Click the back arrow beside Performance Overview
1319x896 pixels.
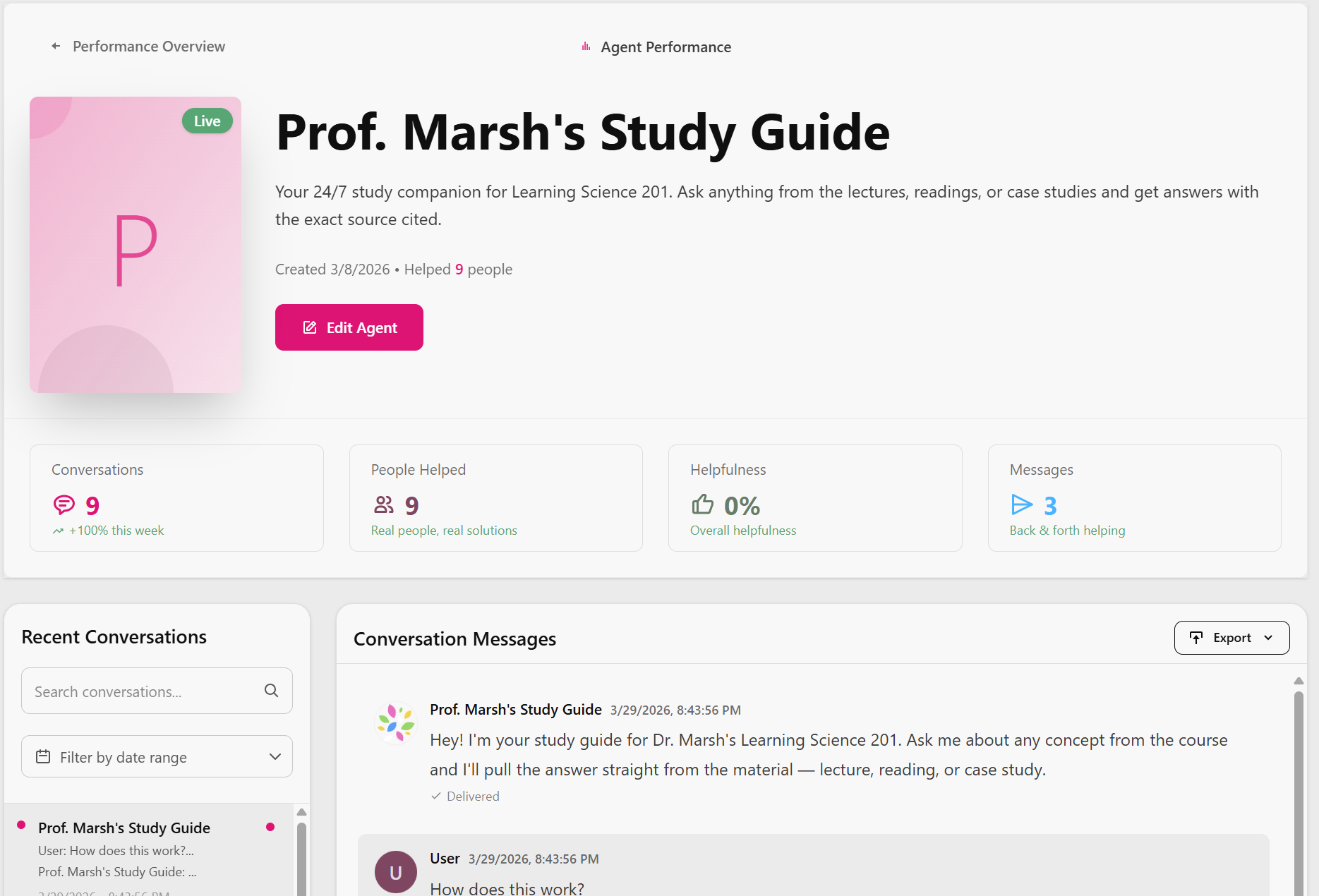coord(56,47)
